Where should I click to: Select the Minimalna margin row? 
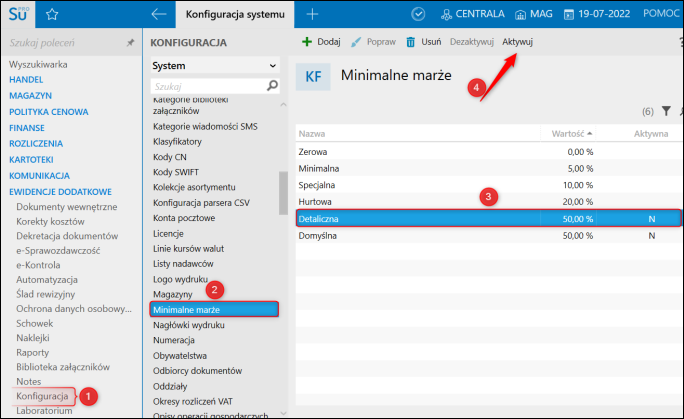point(488,168)
